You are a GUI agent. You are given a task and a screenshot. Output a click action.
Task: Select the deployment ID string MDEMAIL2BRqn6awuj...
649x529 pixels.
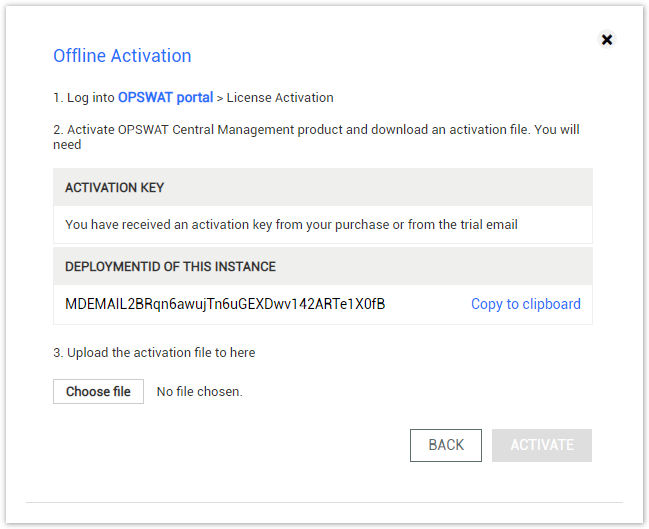click(225, 304)
